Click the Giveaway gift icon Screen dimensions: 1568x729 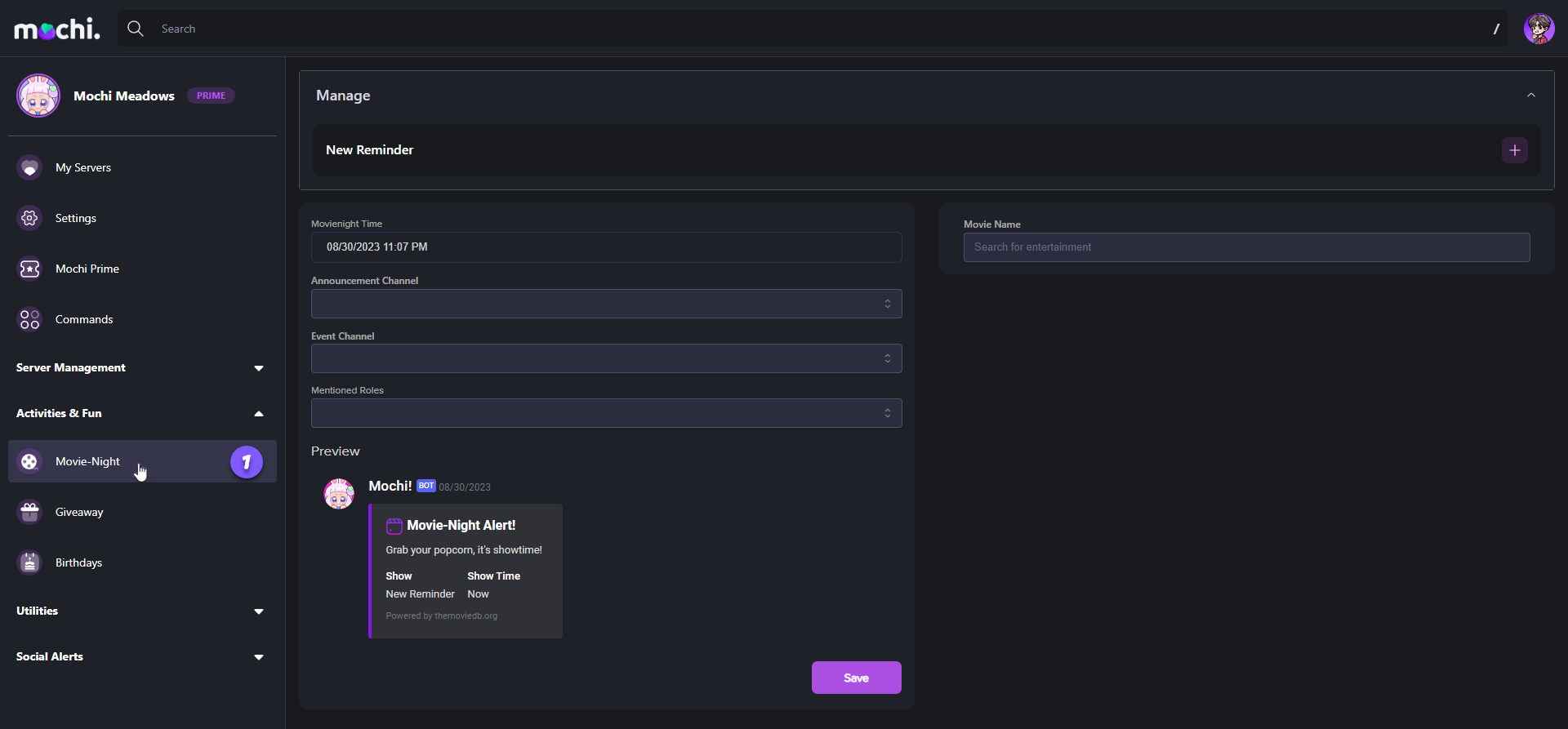coord(30,512)
